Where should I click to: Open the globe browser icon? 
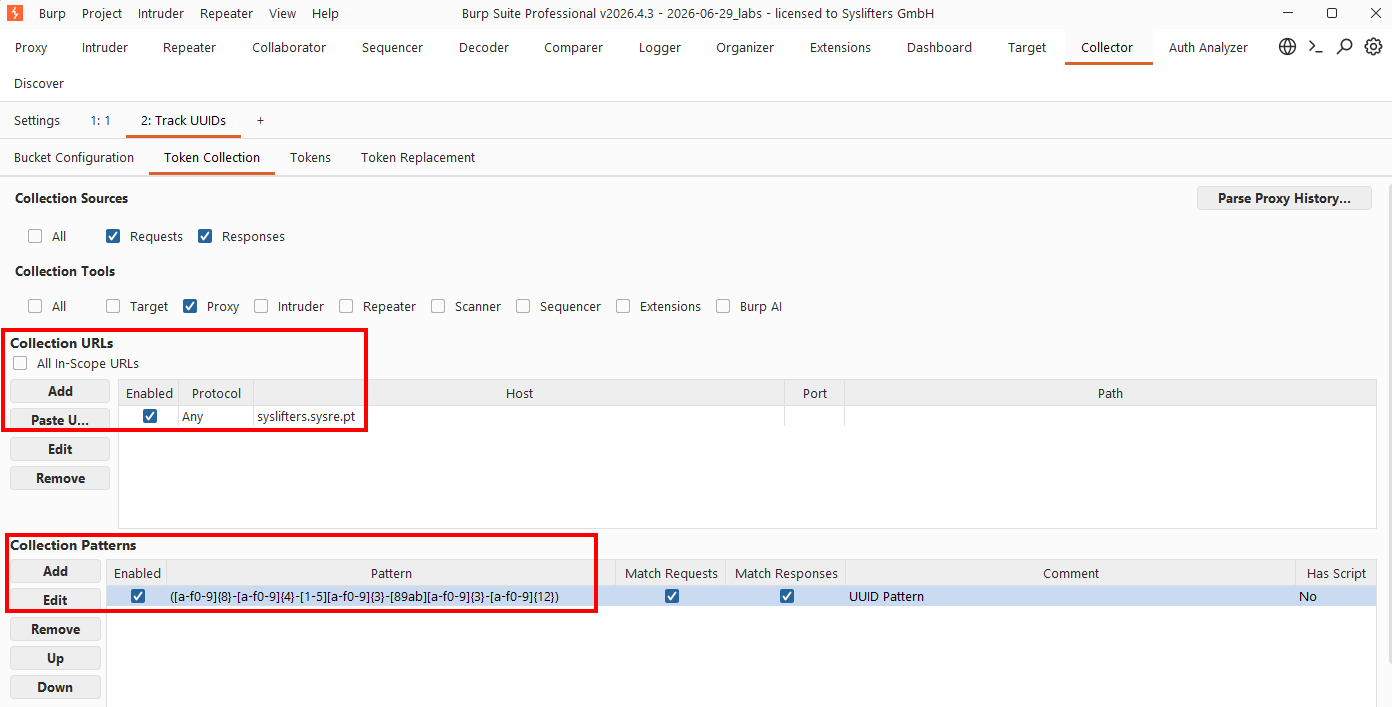(1288, 47)
